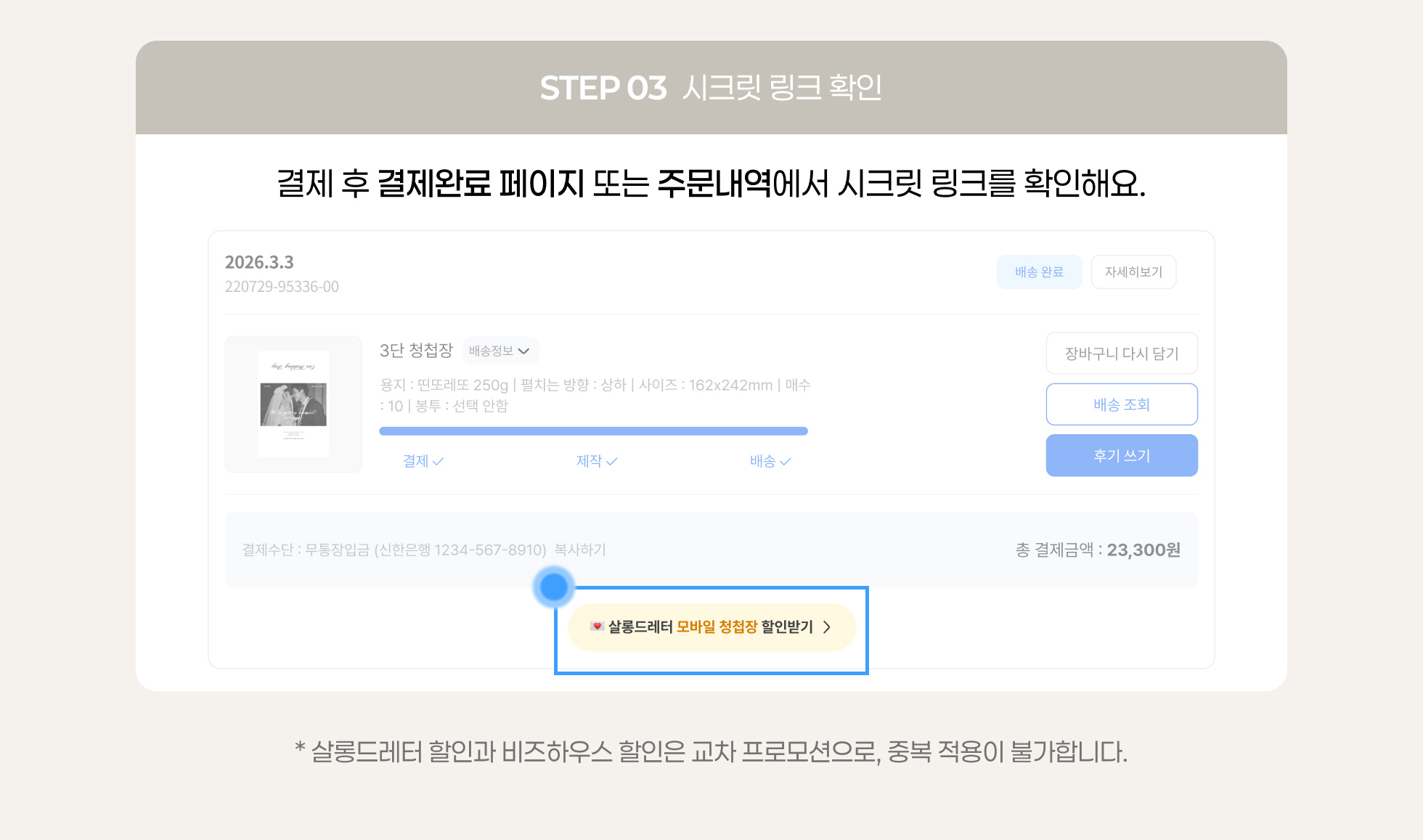1423x840 pixels.
Task: Click the 배송 완료 status badge
Action: [1039, 272]
